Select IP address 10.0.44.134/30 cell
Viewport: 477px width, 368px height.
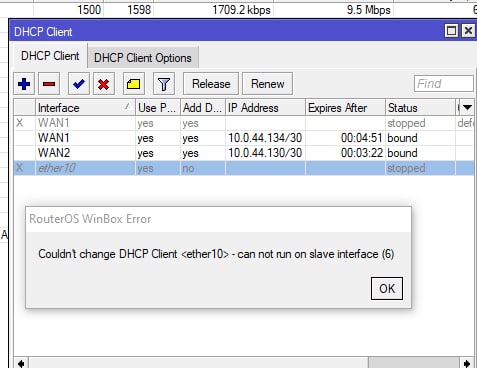pyautogui.click(x=265, y=138)
